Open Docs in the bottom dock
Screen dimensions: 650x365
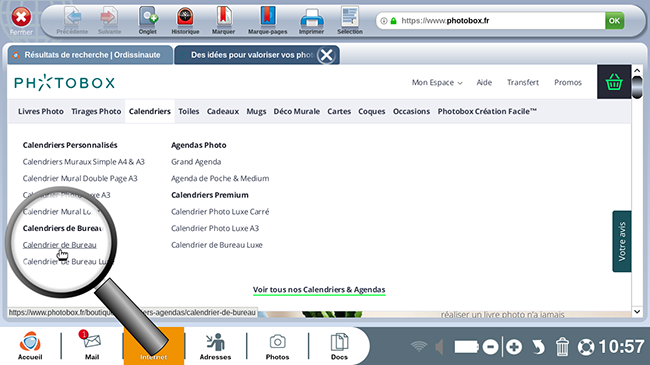click(339, 346)
